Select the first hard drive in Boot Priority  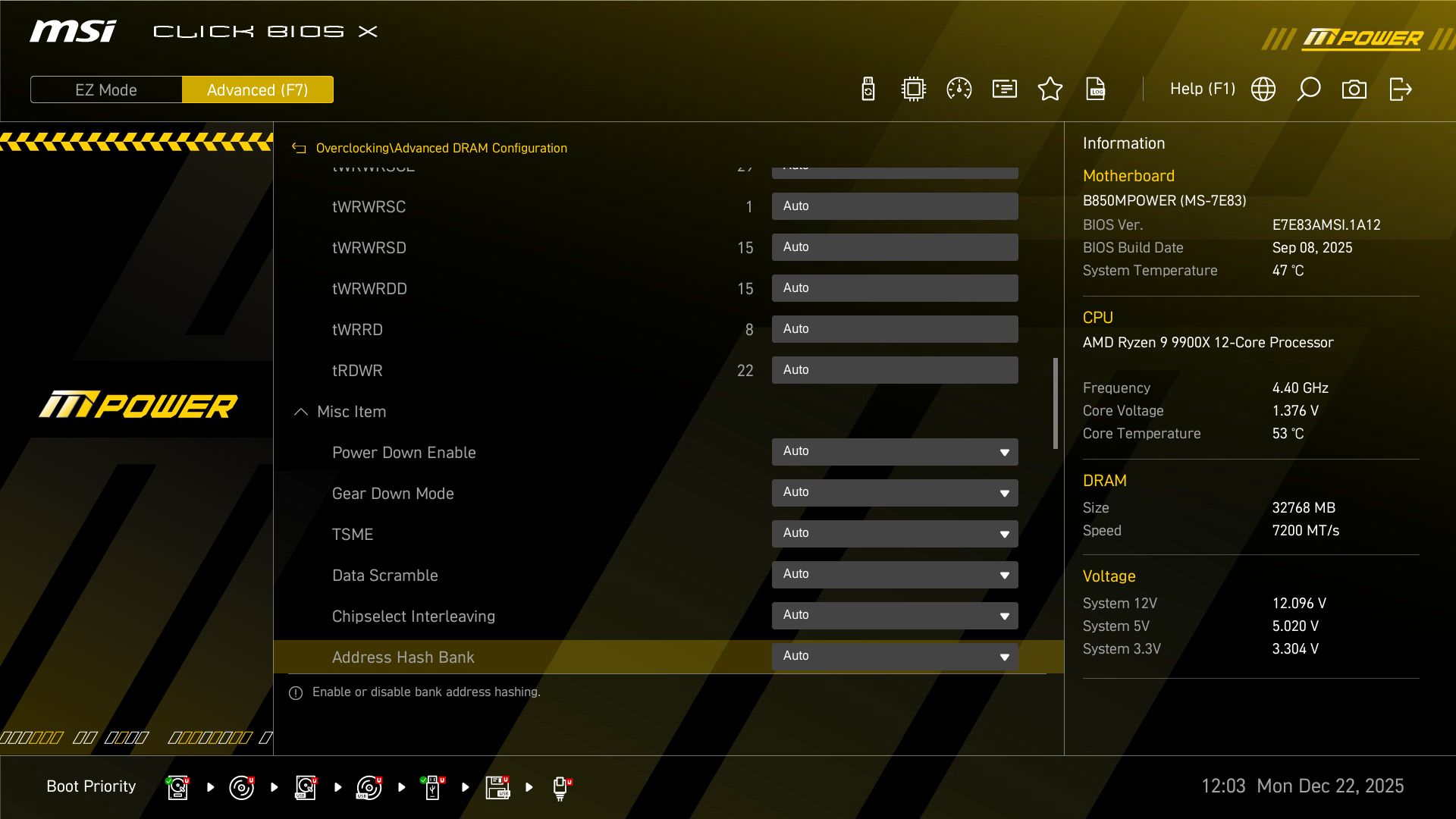coord(177,786)
